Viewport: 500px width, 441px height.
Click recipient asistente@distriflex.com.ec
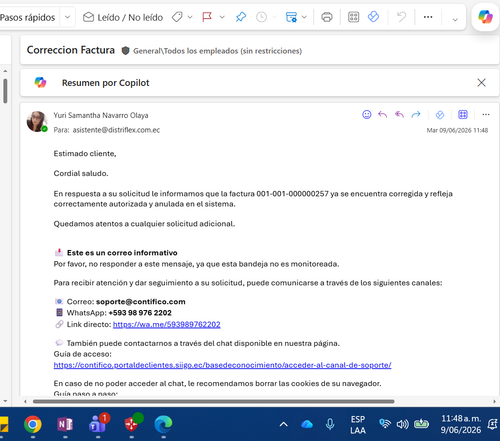tap(116, 130)
